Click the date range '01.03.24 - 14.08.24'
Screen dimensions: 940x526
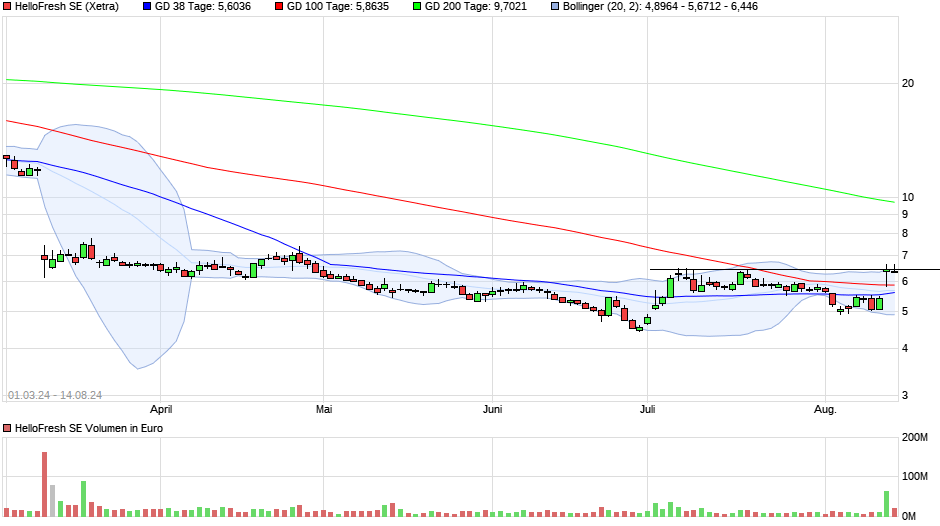coord(55,395)
